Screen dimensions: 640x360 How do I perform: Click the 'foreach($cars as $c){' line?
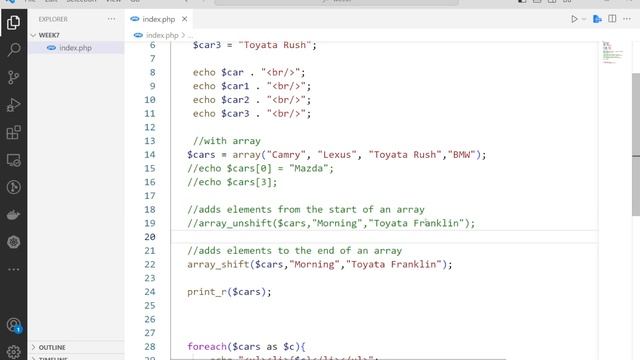tap(246, 347)
